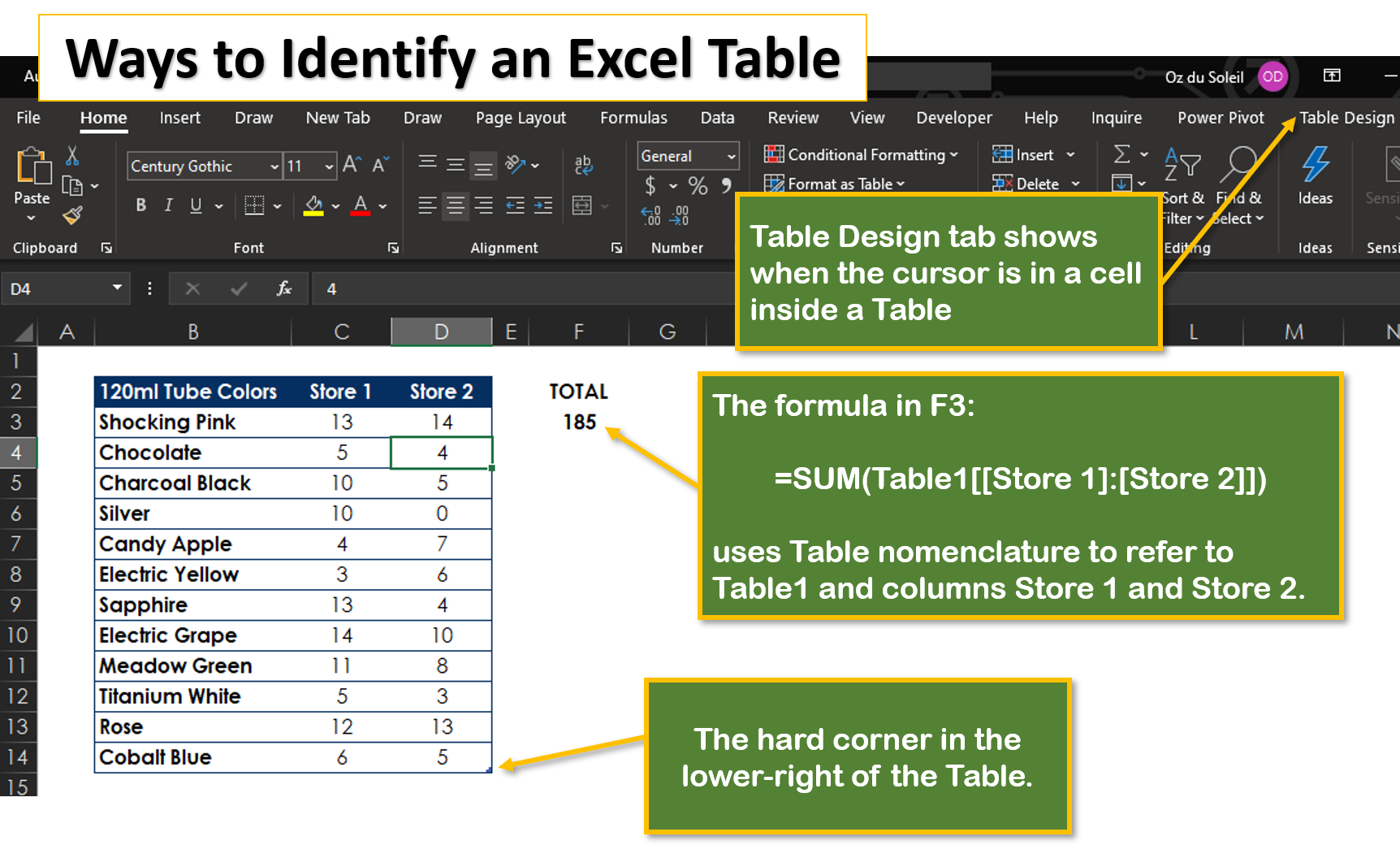Viewport: 1400px width, 845px height.
Task: Open the font name dropdown
Action: (x=274, y=166)
